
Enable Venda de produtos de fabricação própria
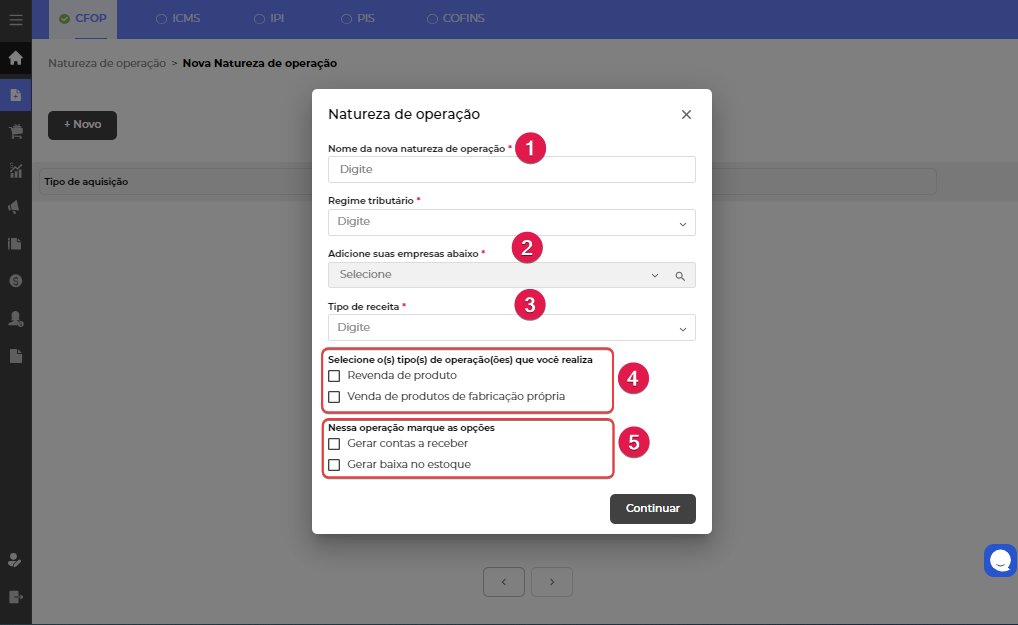334,397
